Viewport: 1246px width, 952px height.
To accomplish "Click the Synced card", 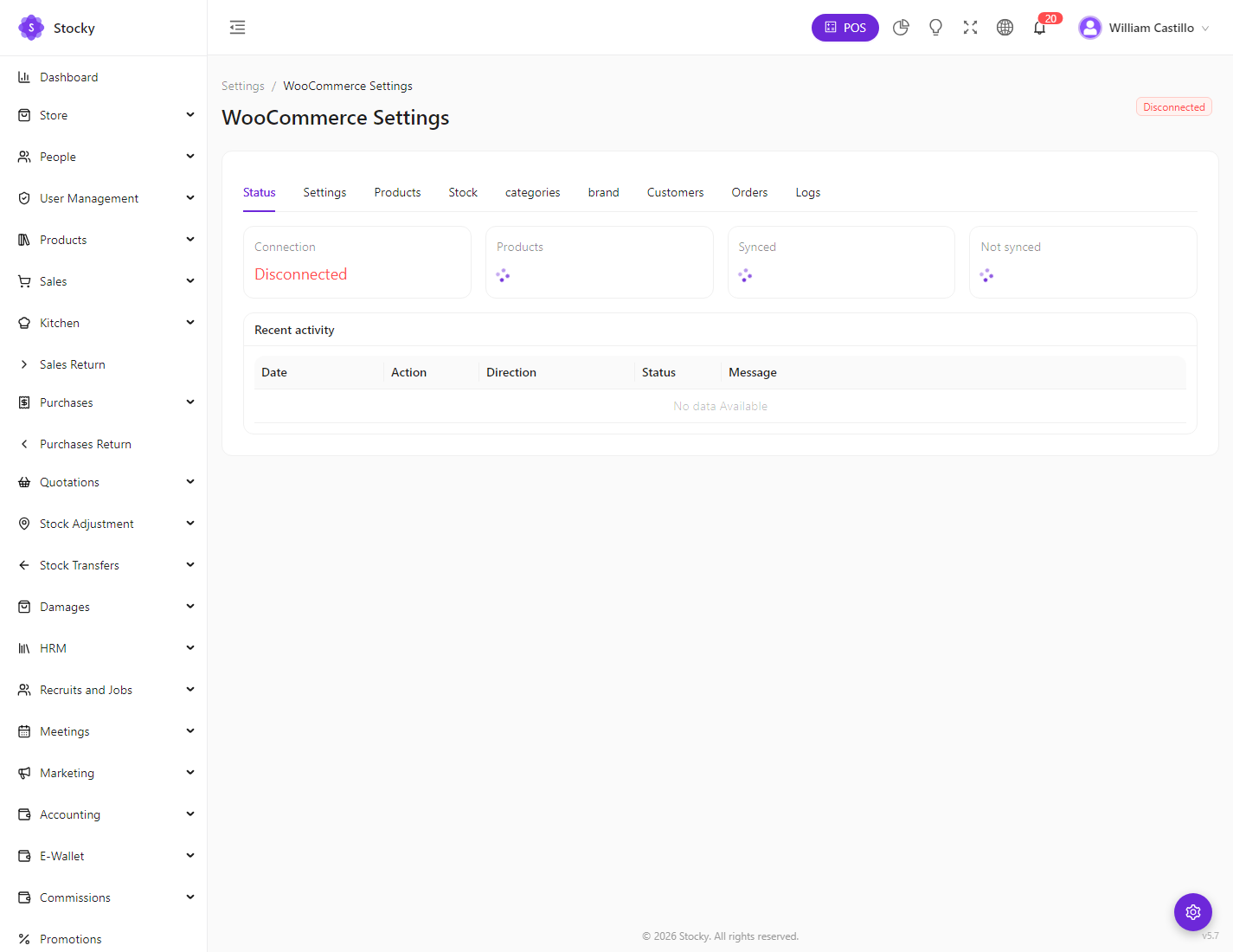I will tap(841, 262).
